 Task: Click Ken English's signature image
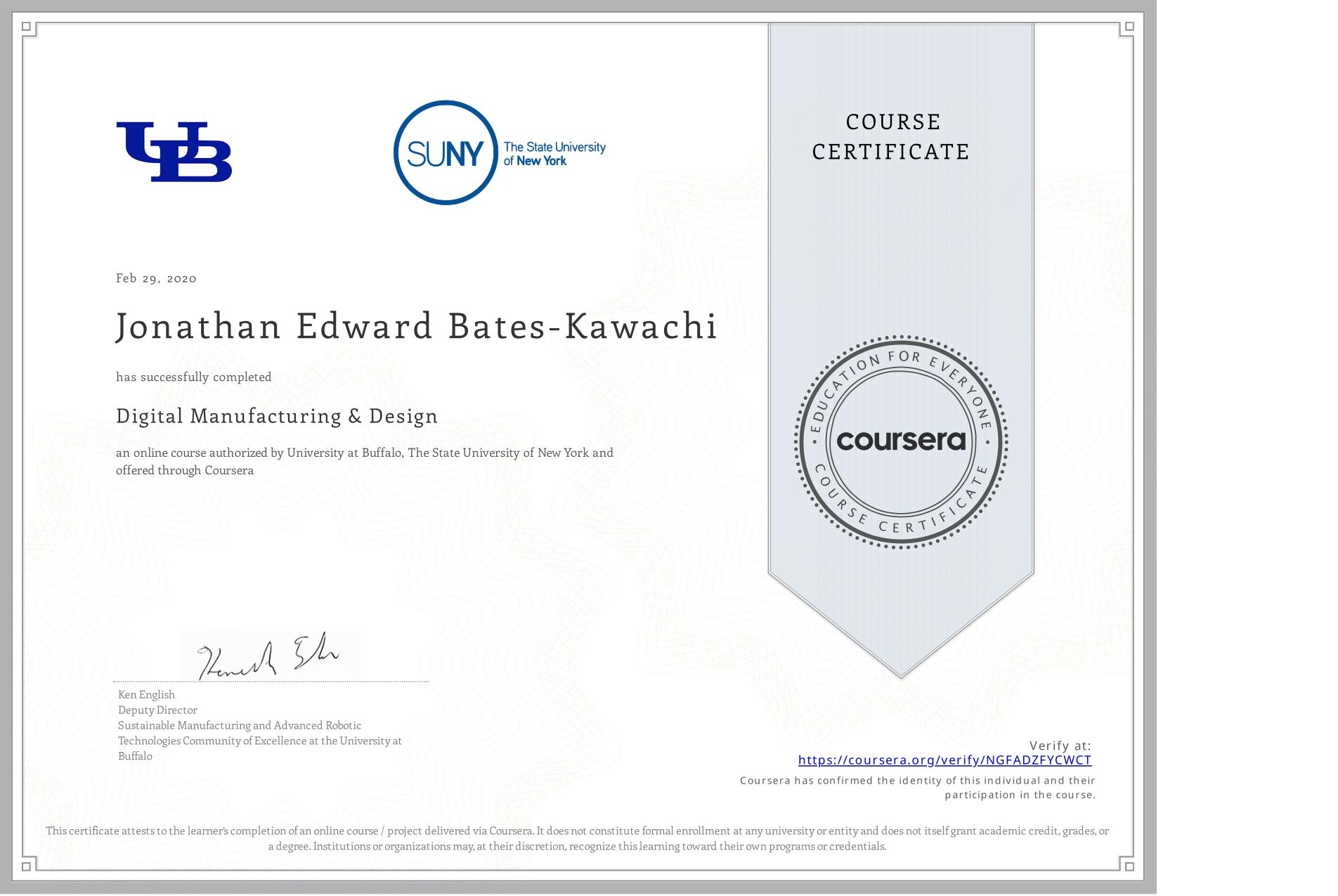pos(271,656)
